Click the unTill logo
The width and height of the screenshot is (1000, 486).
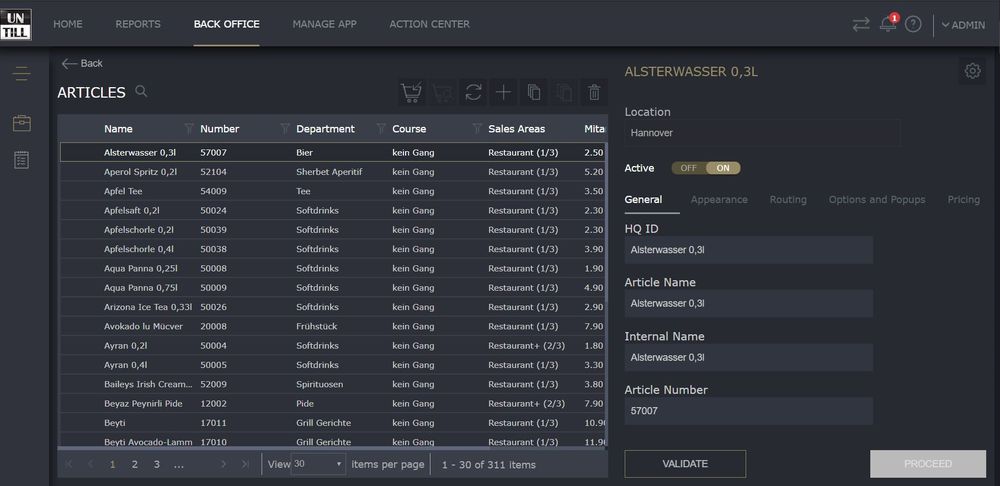[16, 24]
